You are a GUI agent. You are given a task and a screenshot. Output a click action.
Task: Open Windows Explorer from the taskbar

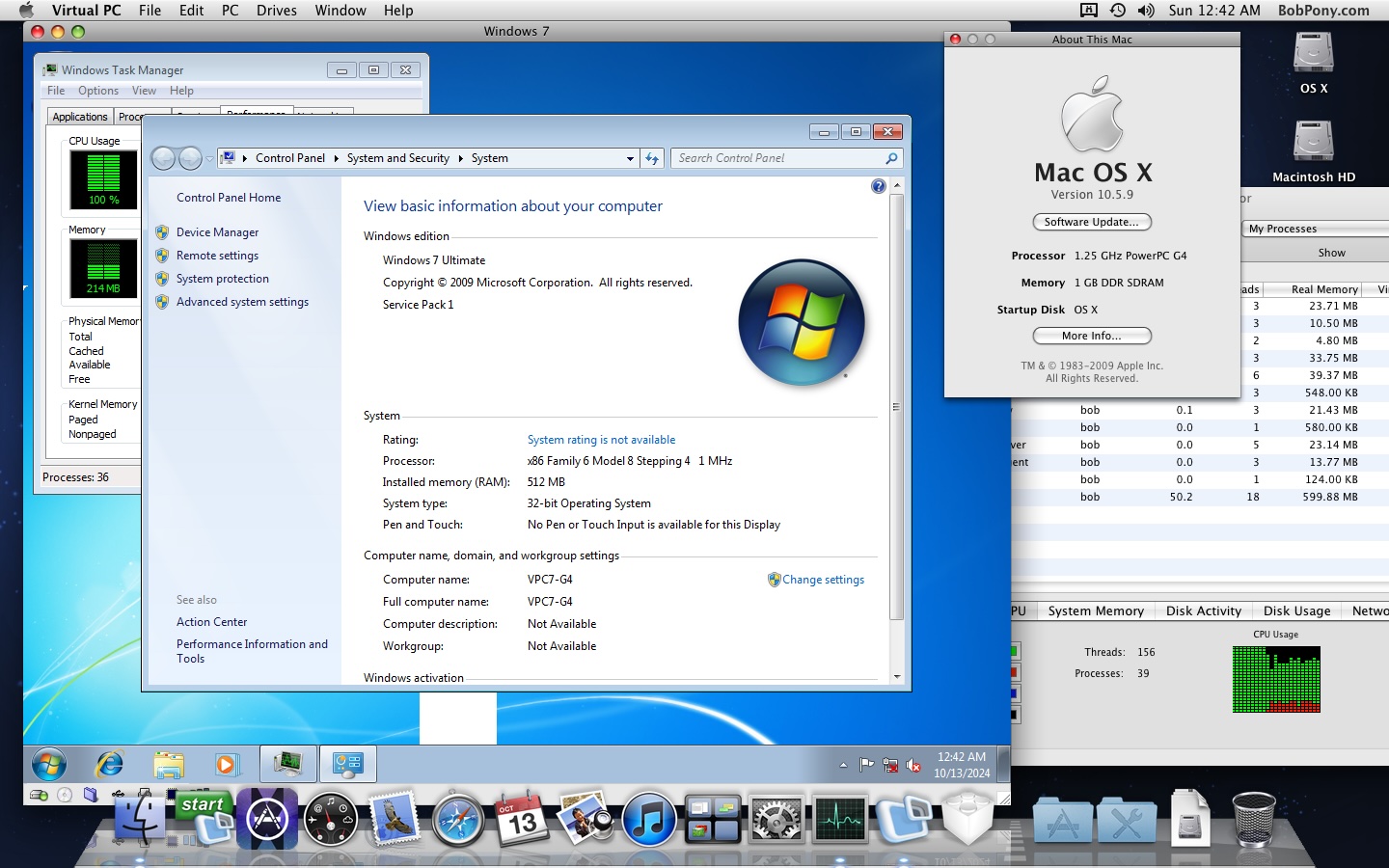click(x=169, y=764)
